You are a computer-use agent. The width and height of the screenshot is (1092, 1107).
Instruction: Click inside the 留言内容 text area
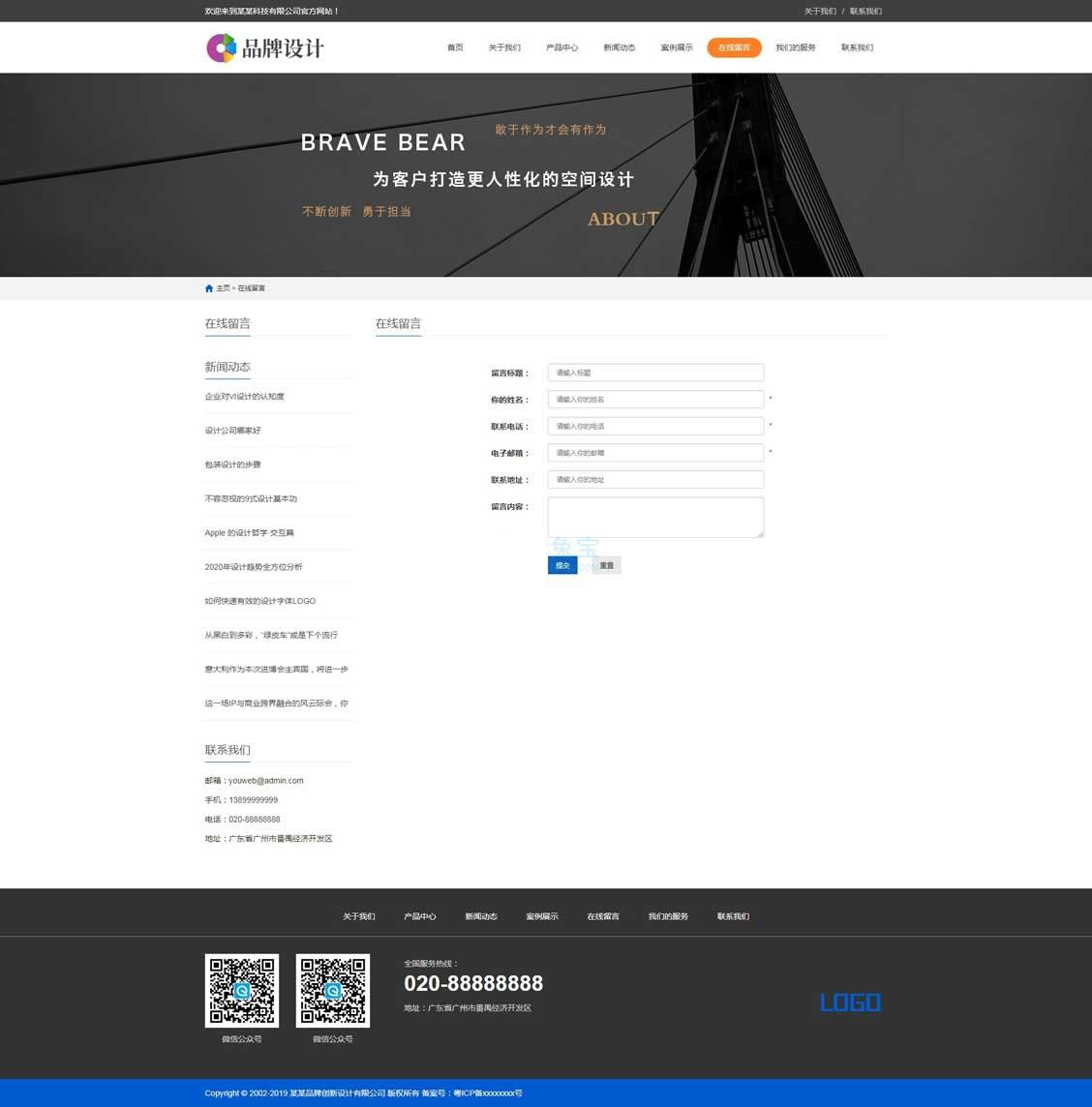pyautogui.click(x=655, y=517)
